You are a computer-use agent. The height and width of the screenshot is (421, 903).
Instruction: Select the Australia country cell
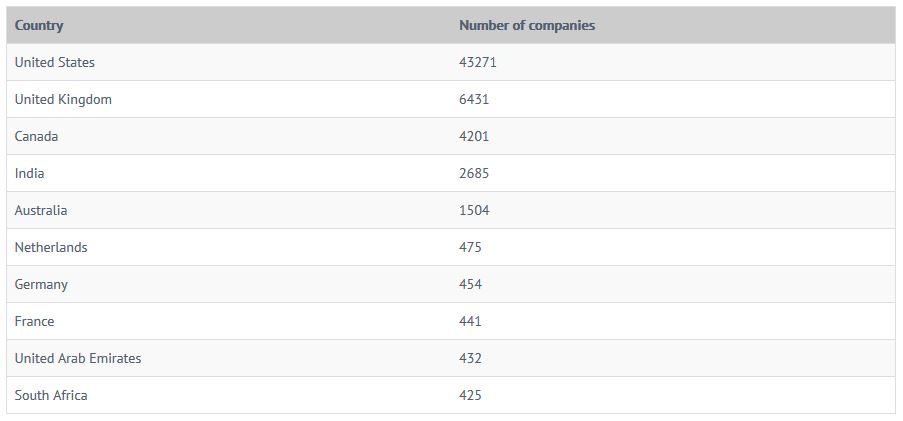pos(41,210)
